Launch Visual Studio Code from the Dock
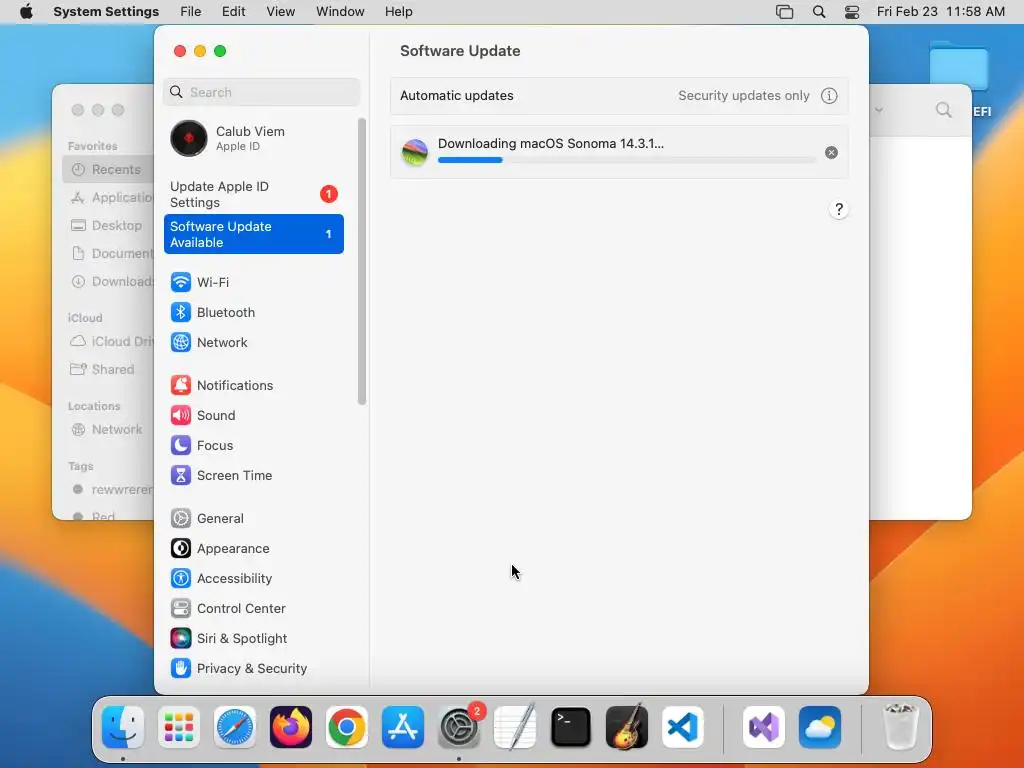Image resolution: width=1024 pixels, height=768 pixels. [683, 727]
